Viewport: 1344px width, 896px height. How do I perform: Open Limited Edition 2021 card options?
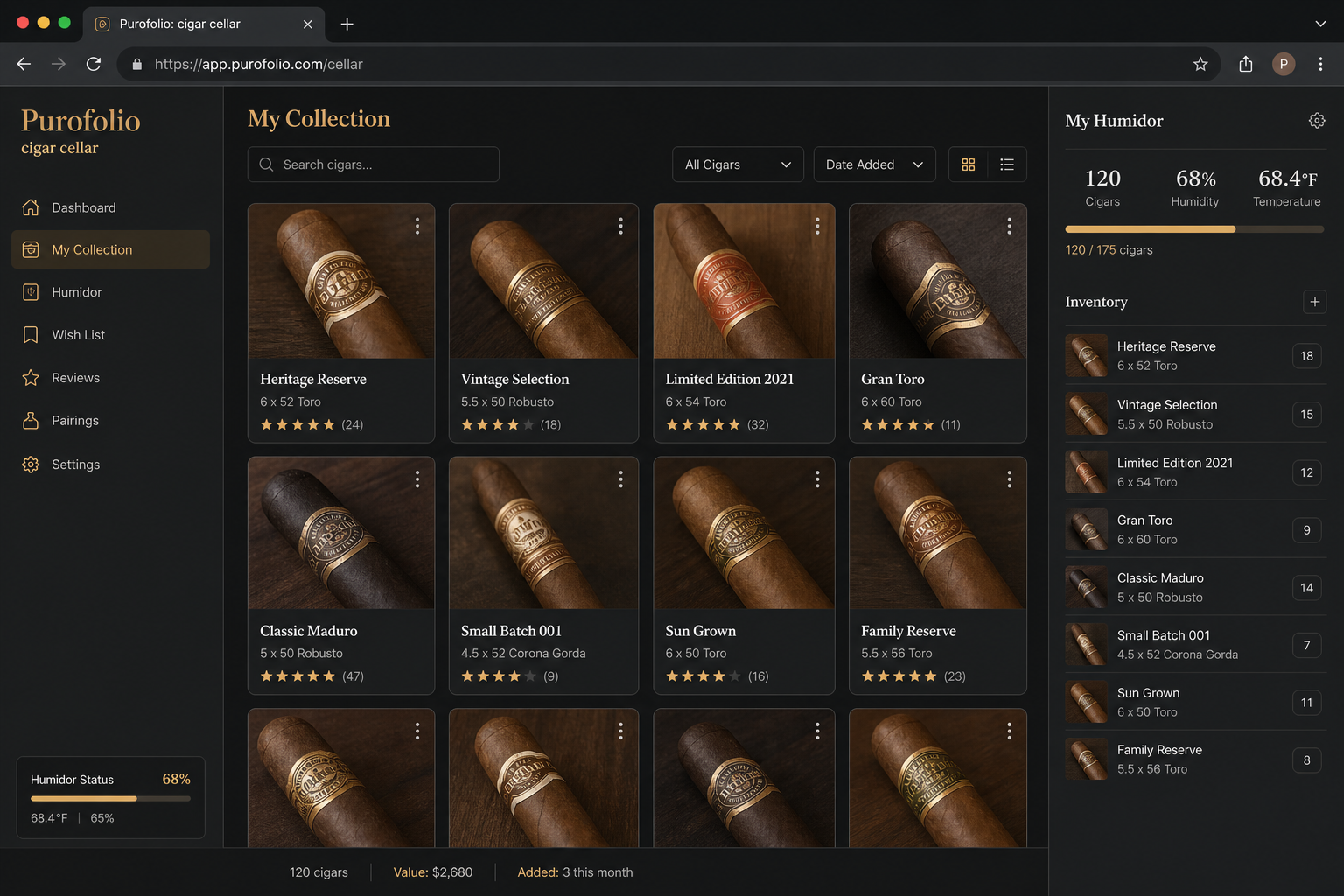click(817, 226)
